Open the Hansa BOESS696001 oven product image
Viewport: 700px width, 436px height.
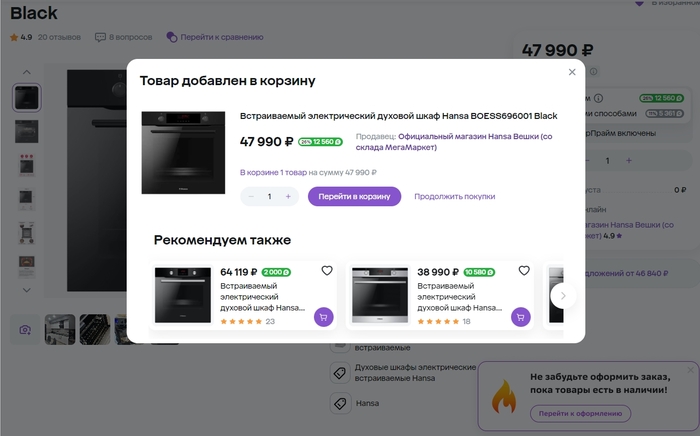tap(183, 151)
